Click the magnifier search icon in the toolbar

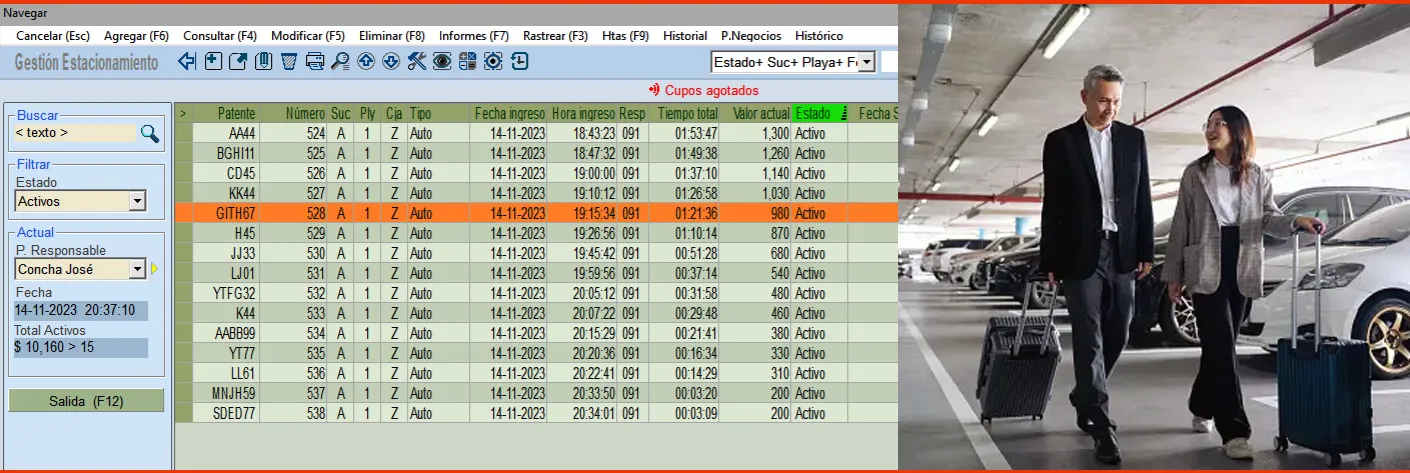pyautogui.click(x=340, y=62)
